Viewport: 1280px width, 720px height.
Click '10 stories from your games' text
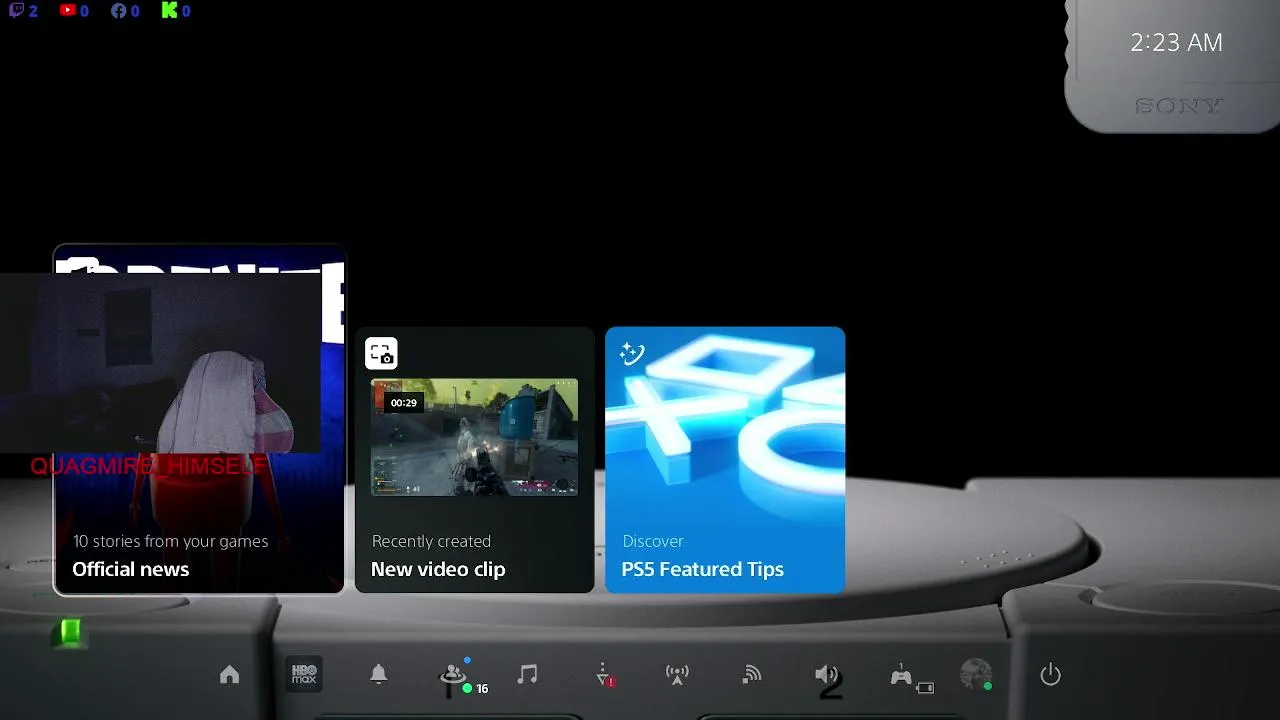coord(170,541)
